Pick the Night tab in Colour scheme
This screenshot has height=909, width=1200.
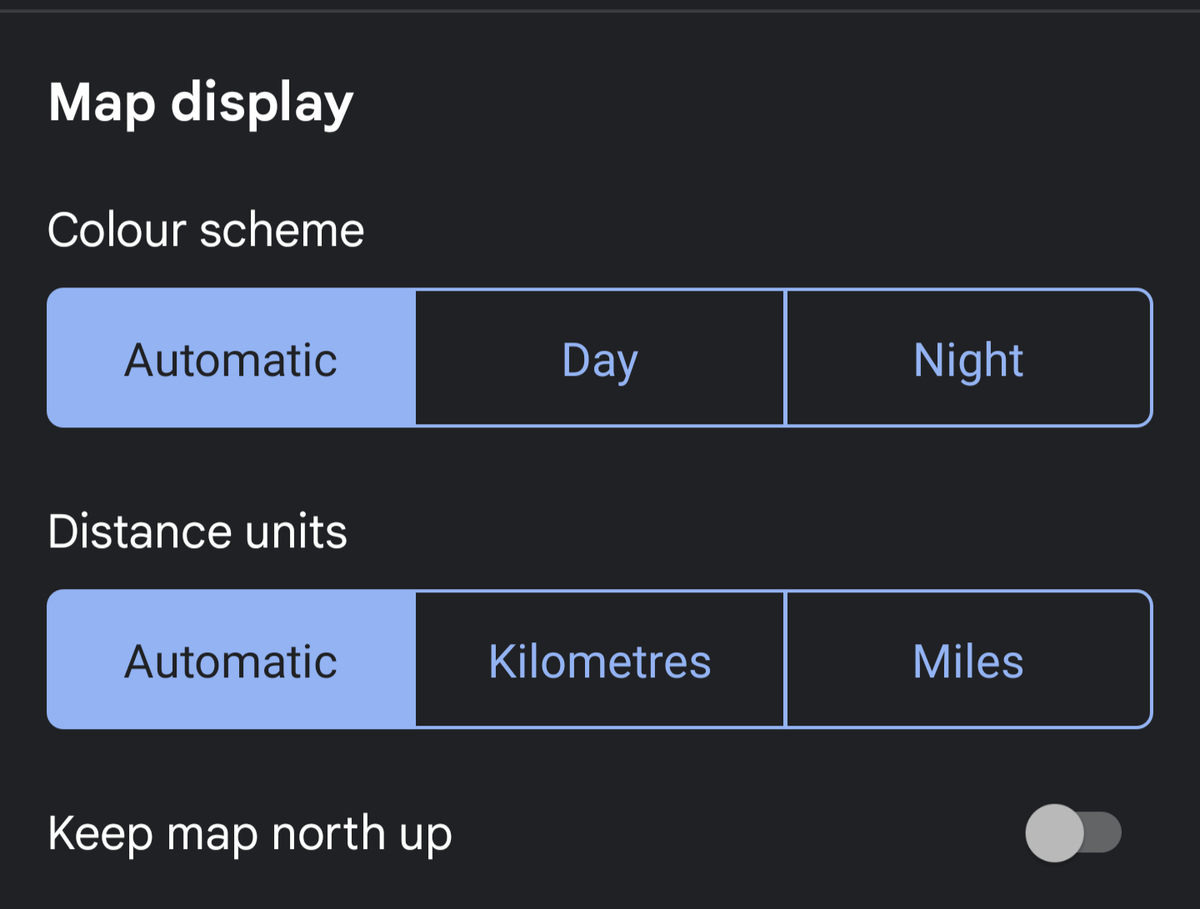pos(968,358)
